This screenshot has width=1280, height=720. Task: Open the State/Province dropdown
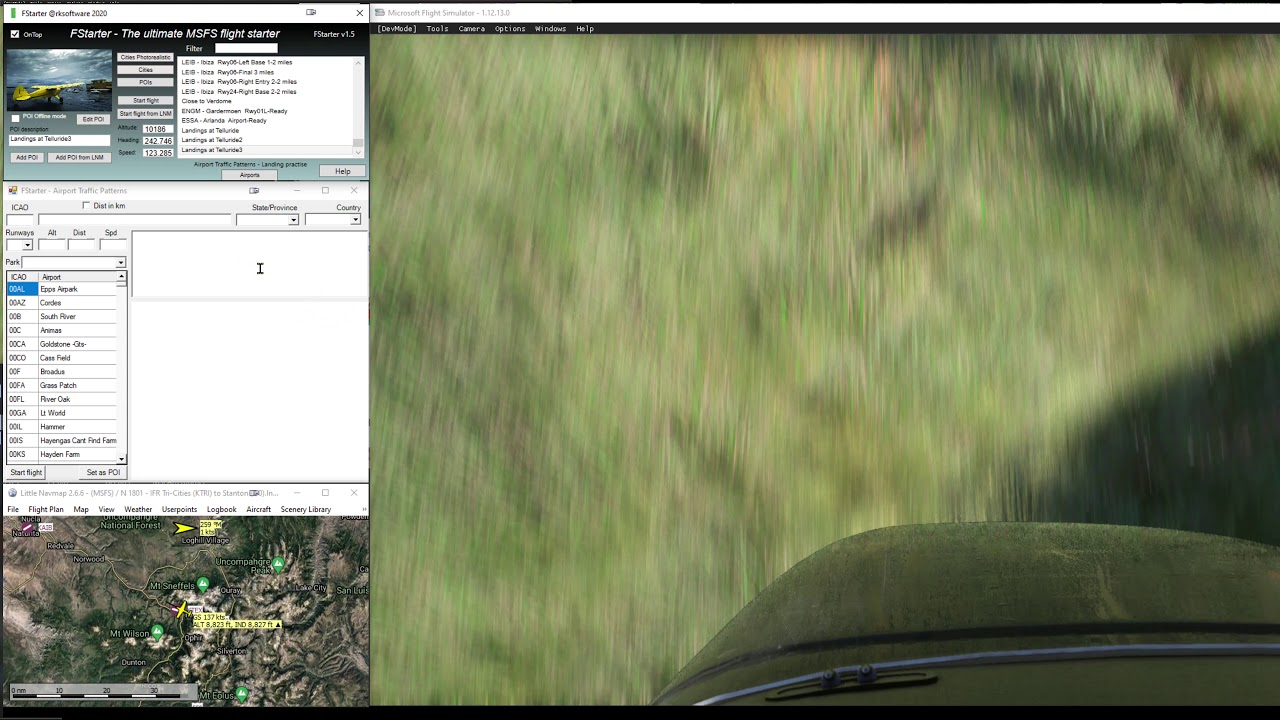pyautogui.click(x=293, y=220)
